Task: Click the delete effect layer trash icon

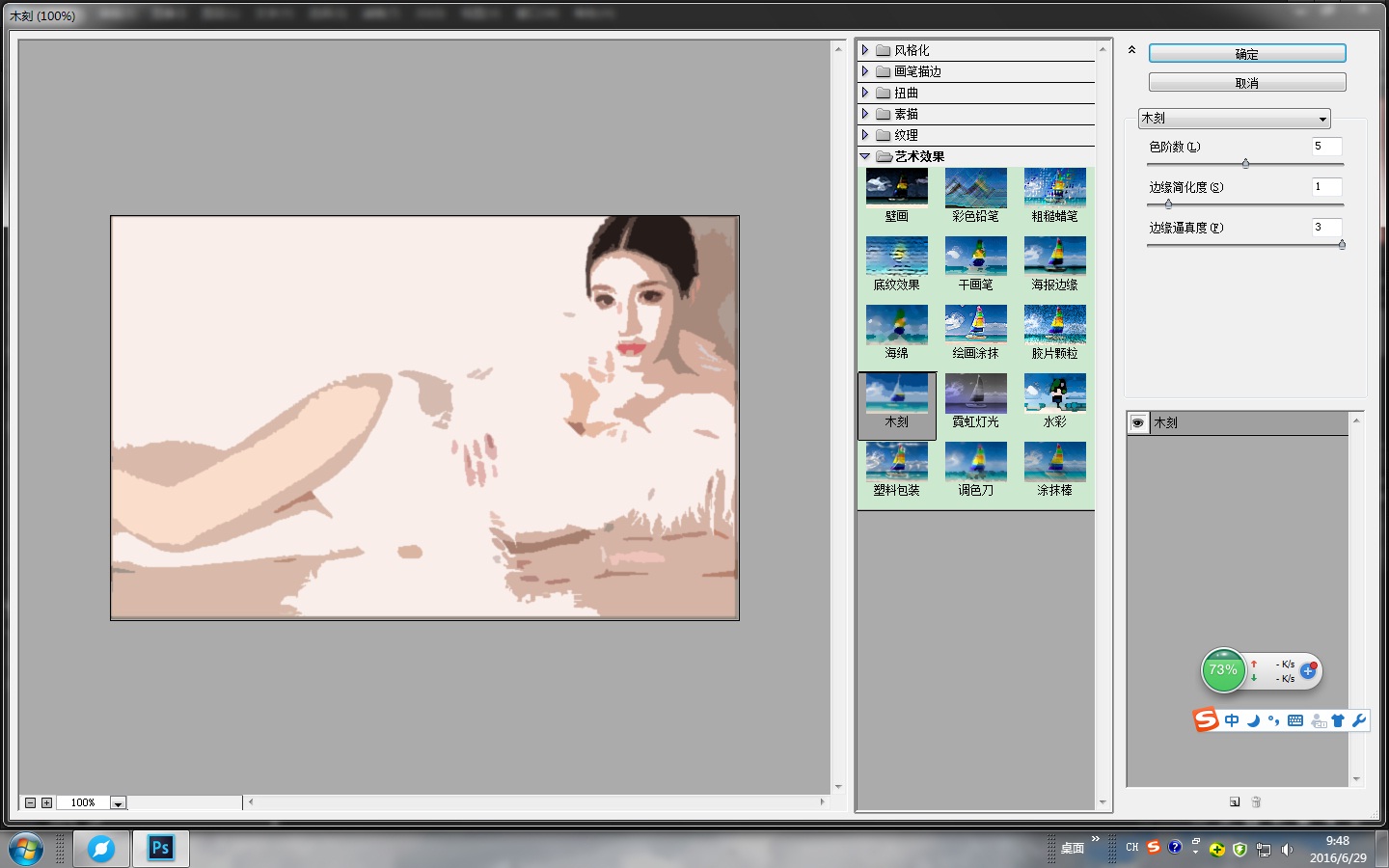Action: 1256,801
